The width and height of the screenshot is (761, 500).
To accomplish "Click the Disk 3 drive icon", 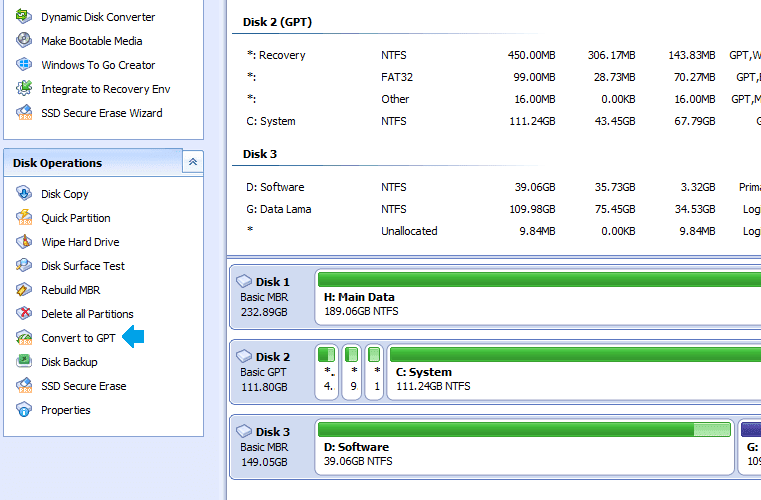I will tap(244, 431).
